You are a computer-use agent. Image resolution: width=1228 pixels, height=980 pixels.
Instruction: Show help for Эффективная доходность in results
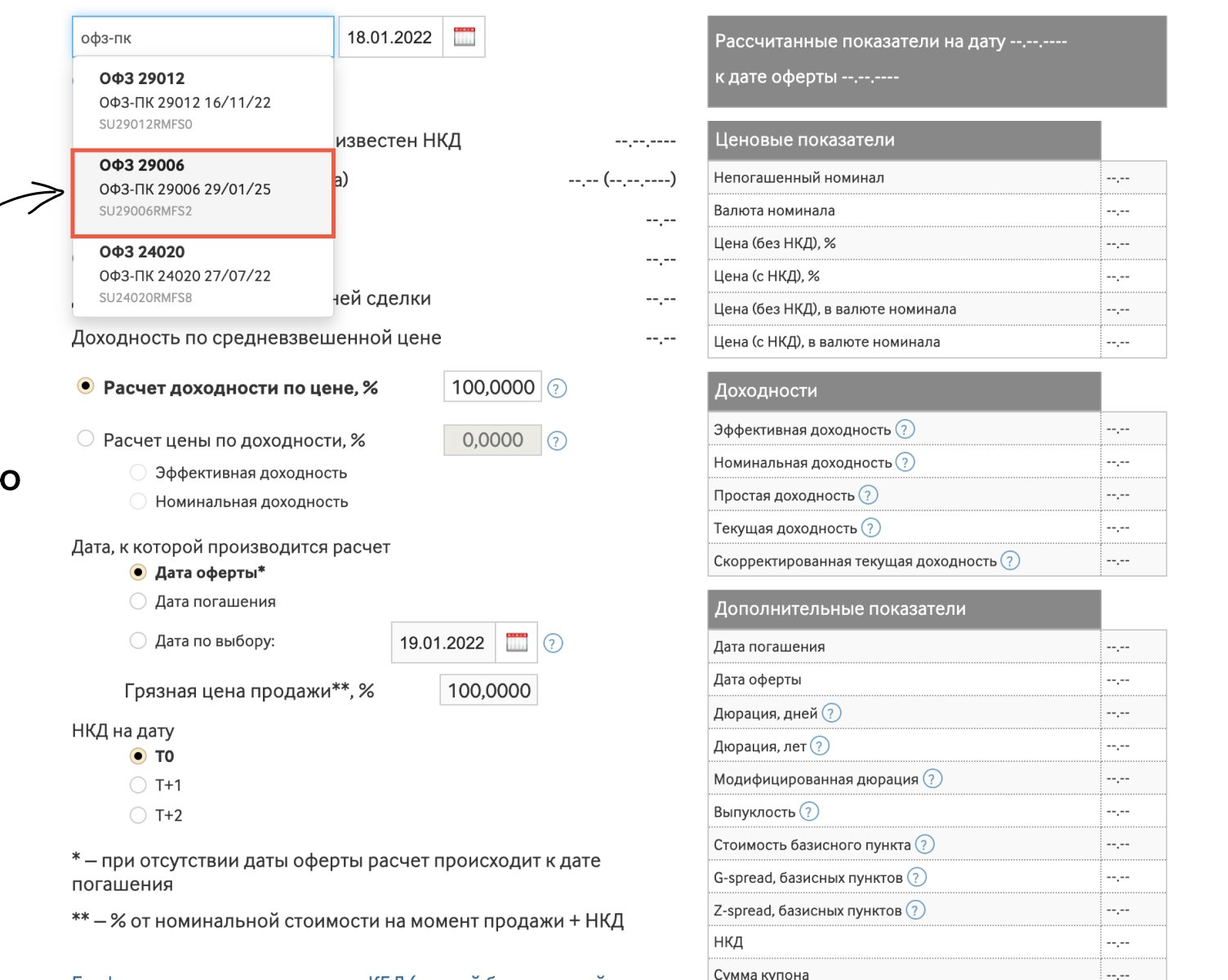[905, 430]
